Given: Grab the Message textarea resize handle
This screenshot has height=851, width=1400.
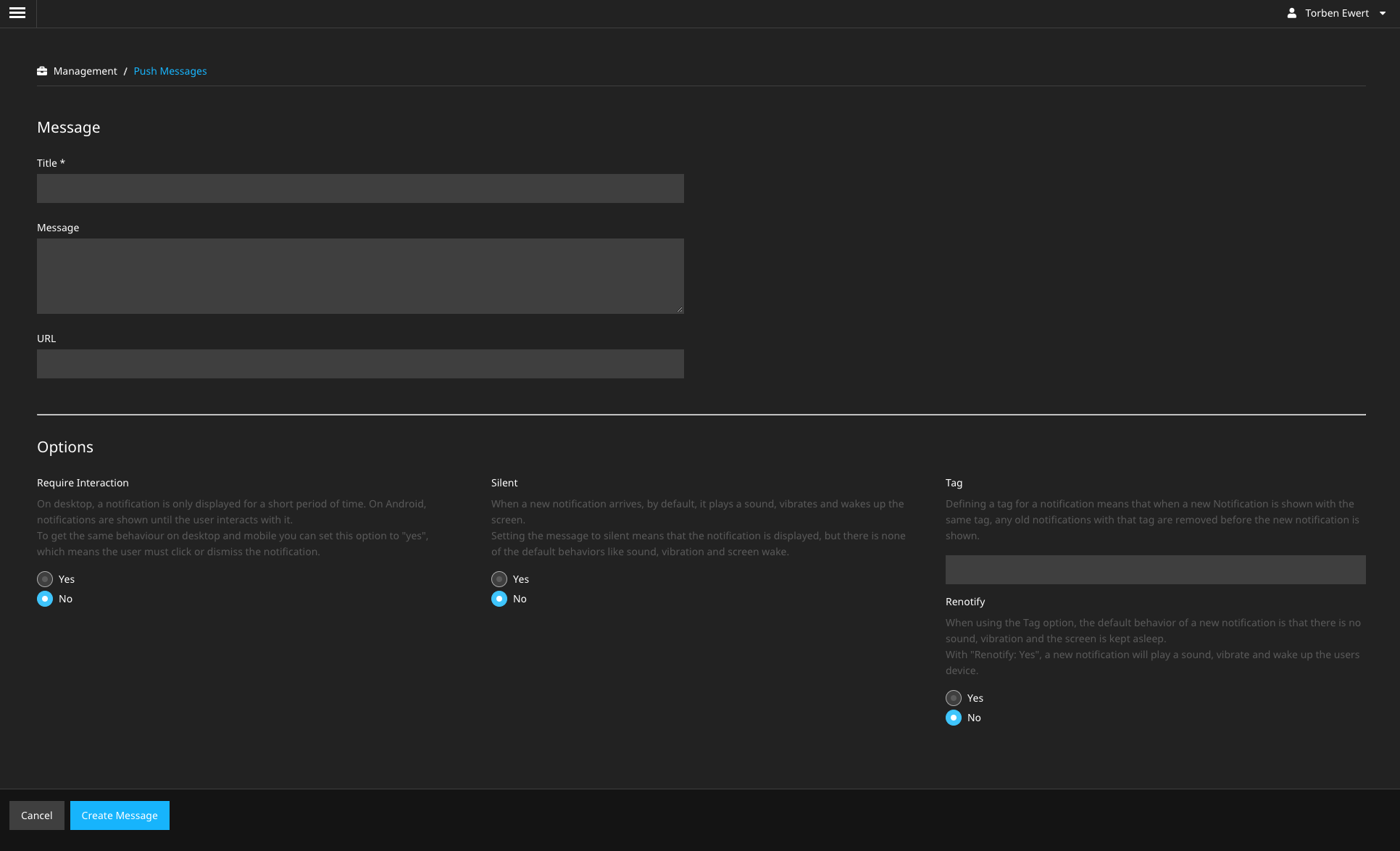Looking at the screenshot, I should [x=680, y=310].
